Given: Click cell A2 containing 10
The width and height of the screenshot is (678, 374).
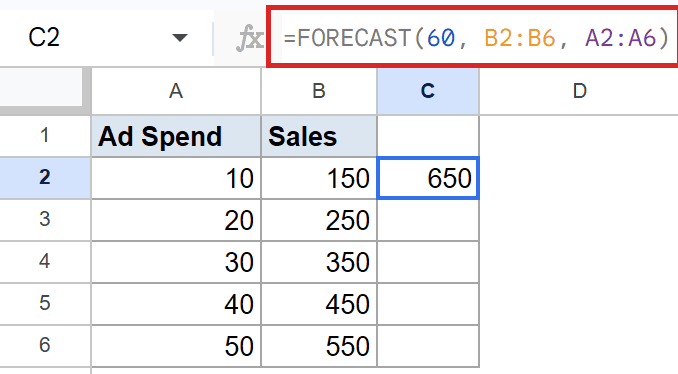Looking at the screenshot, I should [x=176, y=178].
